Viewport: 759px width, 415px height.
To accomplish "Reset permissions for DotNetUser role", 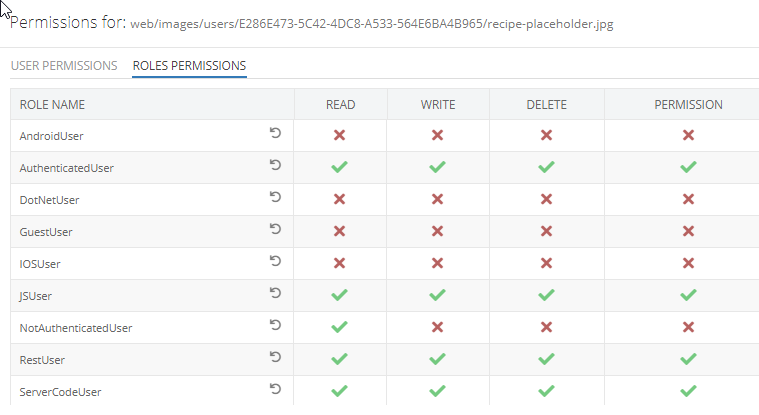I will click(275, 197).
